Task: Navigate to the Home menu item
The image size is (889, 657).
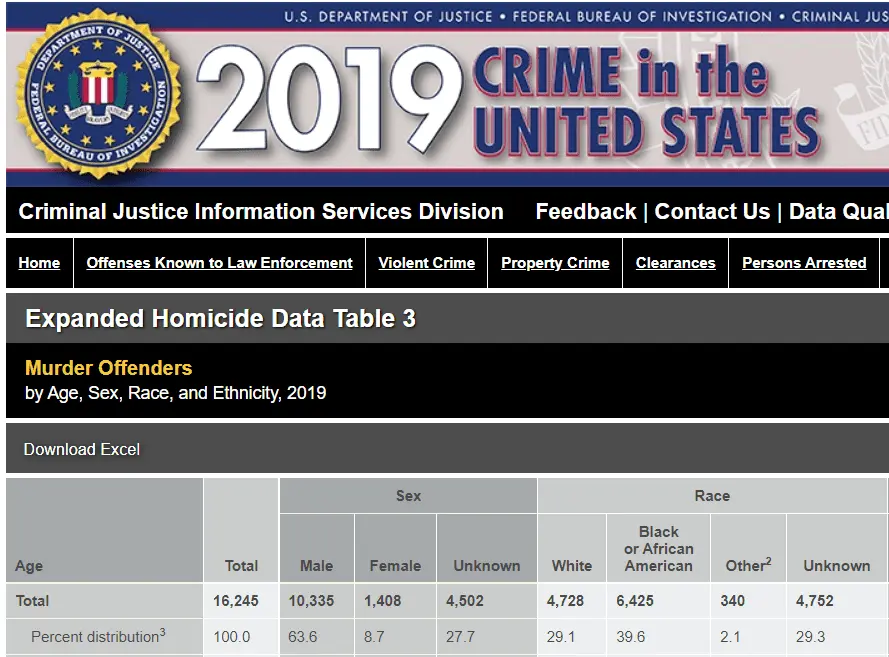Action: click(39, 263)
